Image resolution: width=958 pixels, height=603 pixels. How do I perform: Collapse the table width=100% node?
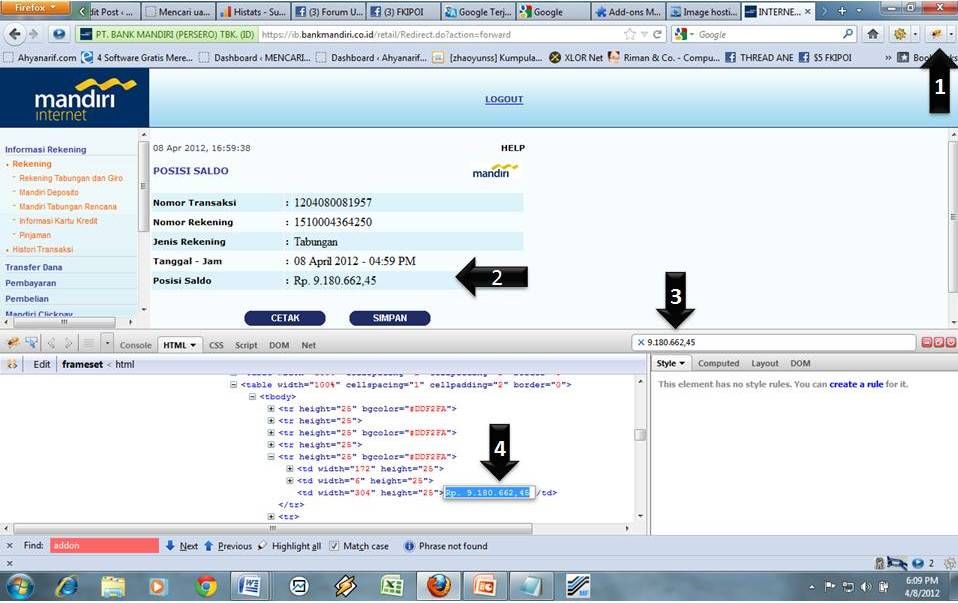pos(233,385)
